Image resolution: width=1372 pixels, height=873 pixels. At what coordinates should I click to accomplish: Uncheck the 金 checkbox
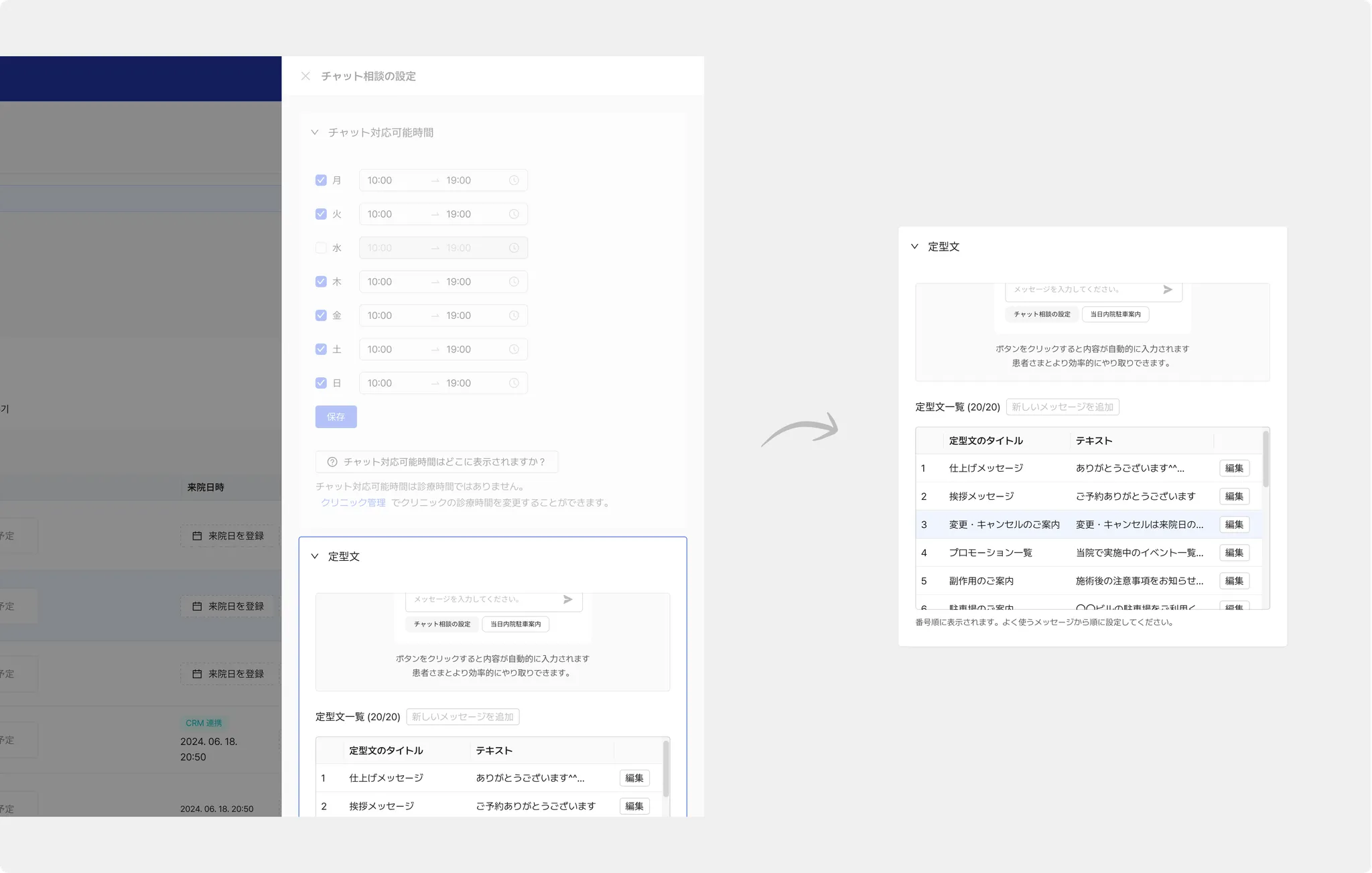click(321, 316)
